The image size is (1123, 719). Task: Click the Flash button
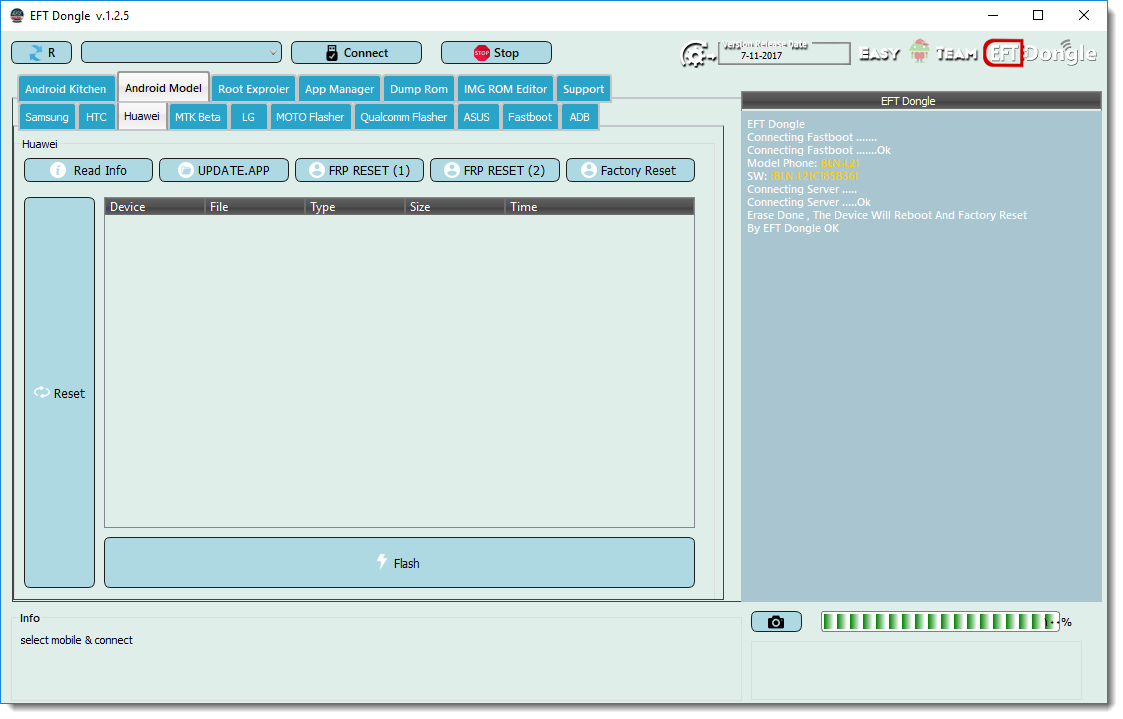pyautogui.click(x=400, y=563)
